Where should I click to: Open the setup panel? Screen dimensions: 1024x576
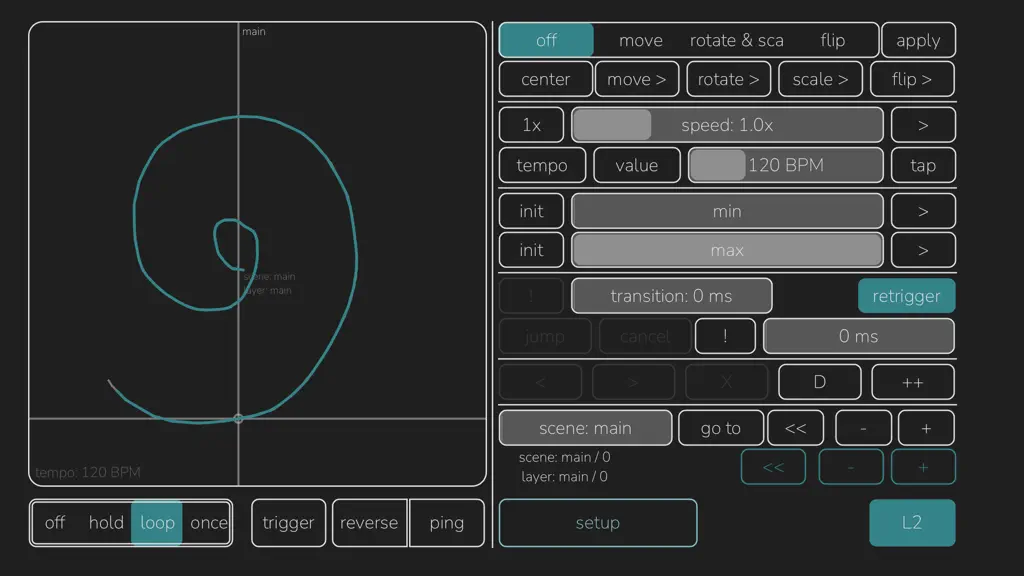point(598,522)
